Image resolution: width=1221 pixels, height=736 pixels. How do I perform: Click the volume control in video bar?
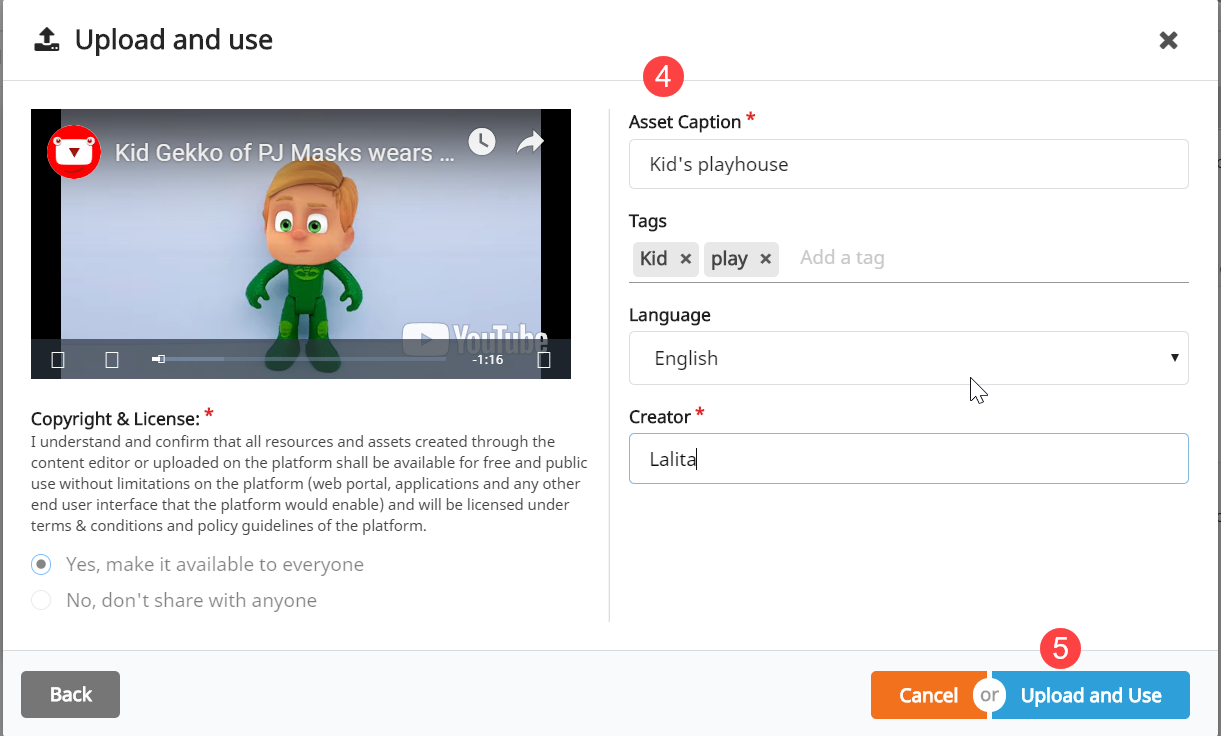coord(112,360)
